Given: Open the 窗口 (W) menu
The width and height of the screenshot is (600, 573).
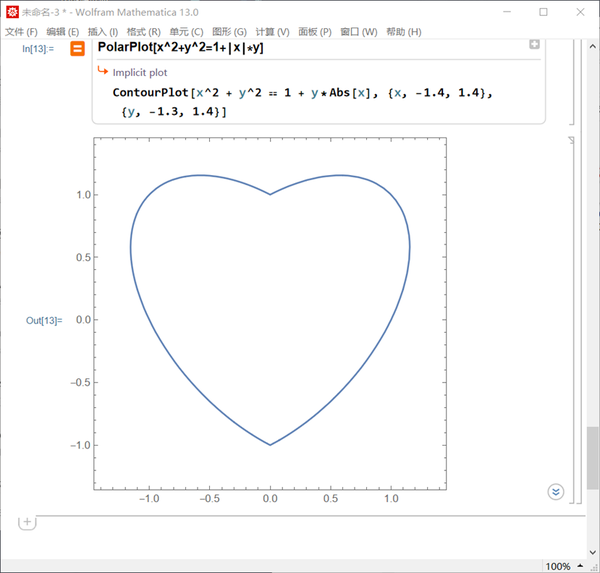Looking at the screenshot, I should (359, 32).
